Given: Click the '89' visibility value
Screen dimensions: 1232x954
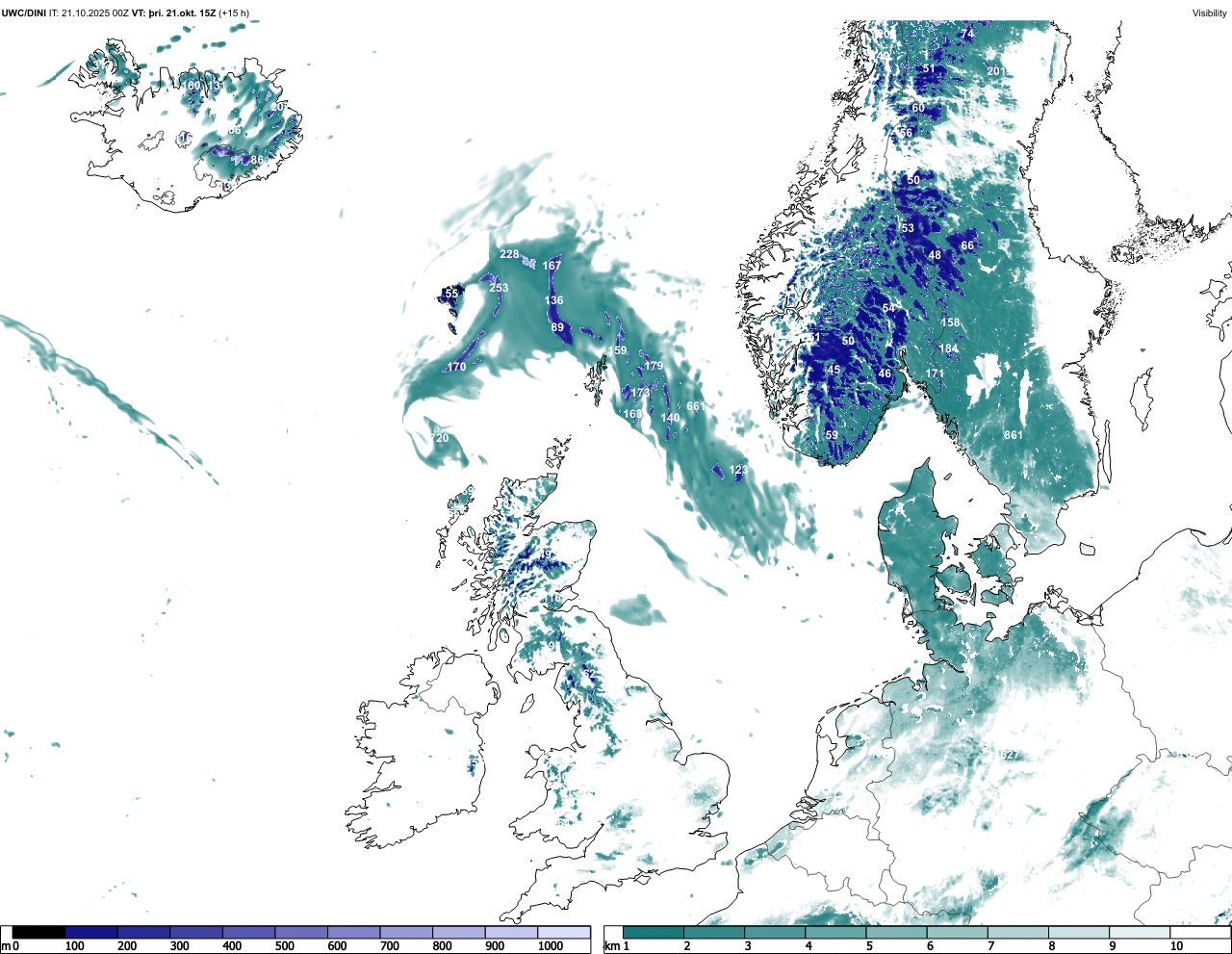Looking at the screenshot, I should 557,327.
